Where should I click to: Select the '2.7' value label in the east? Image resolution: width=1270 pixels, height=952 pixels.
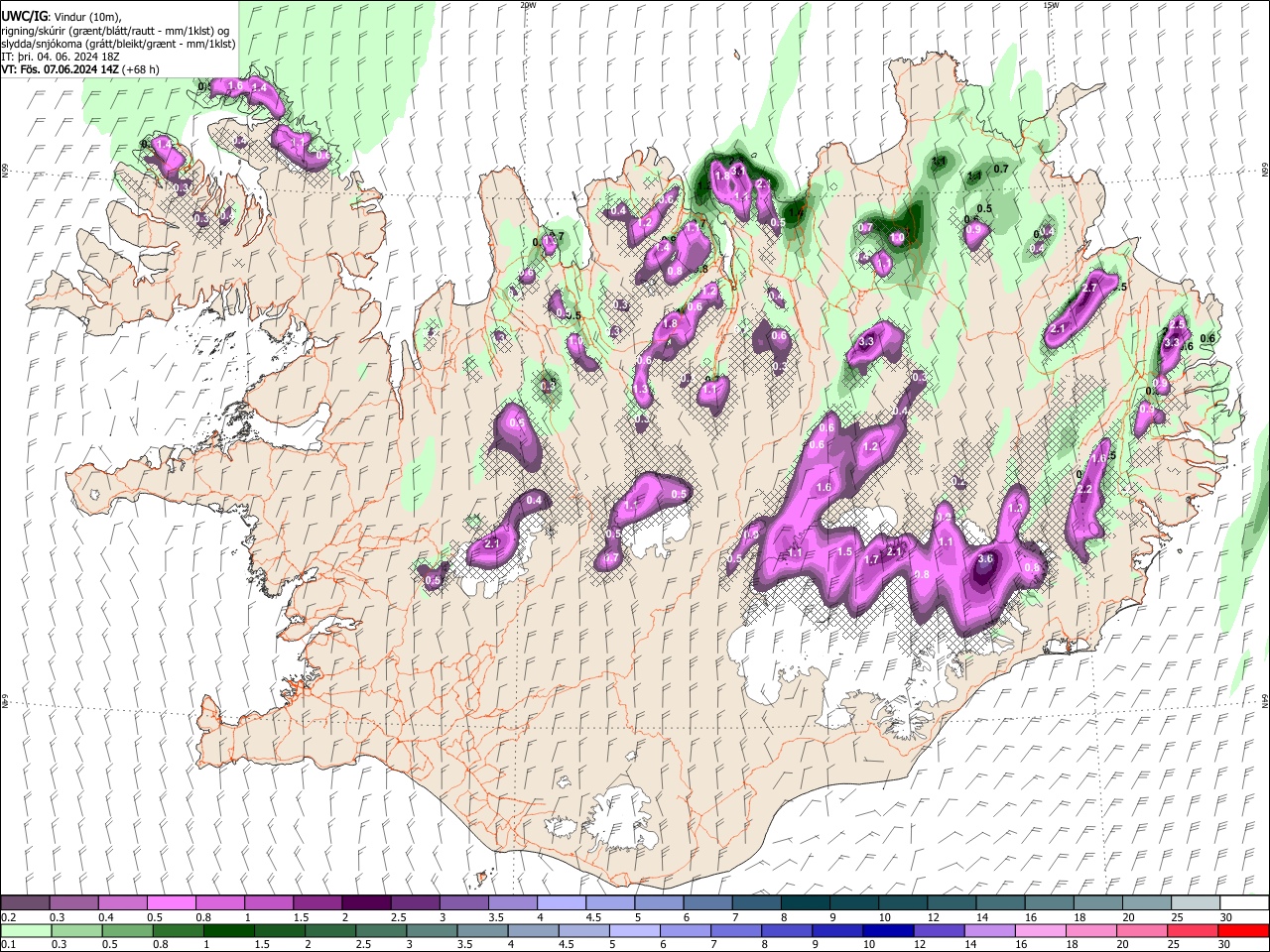click(1089, 288)
